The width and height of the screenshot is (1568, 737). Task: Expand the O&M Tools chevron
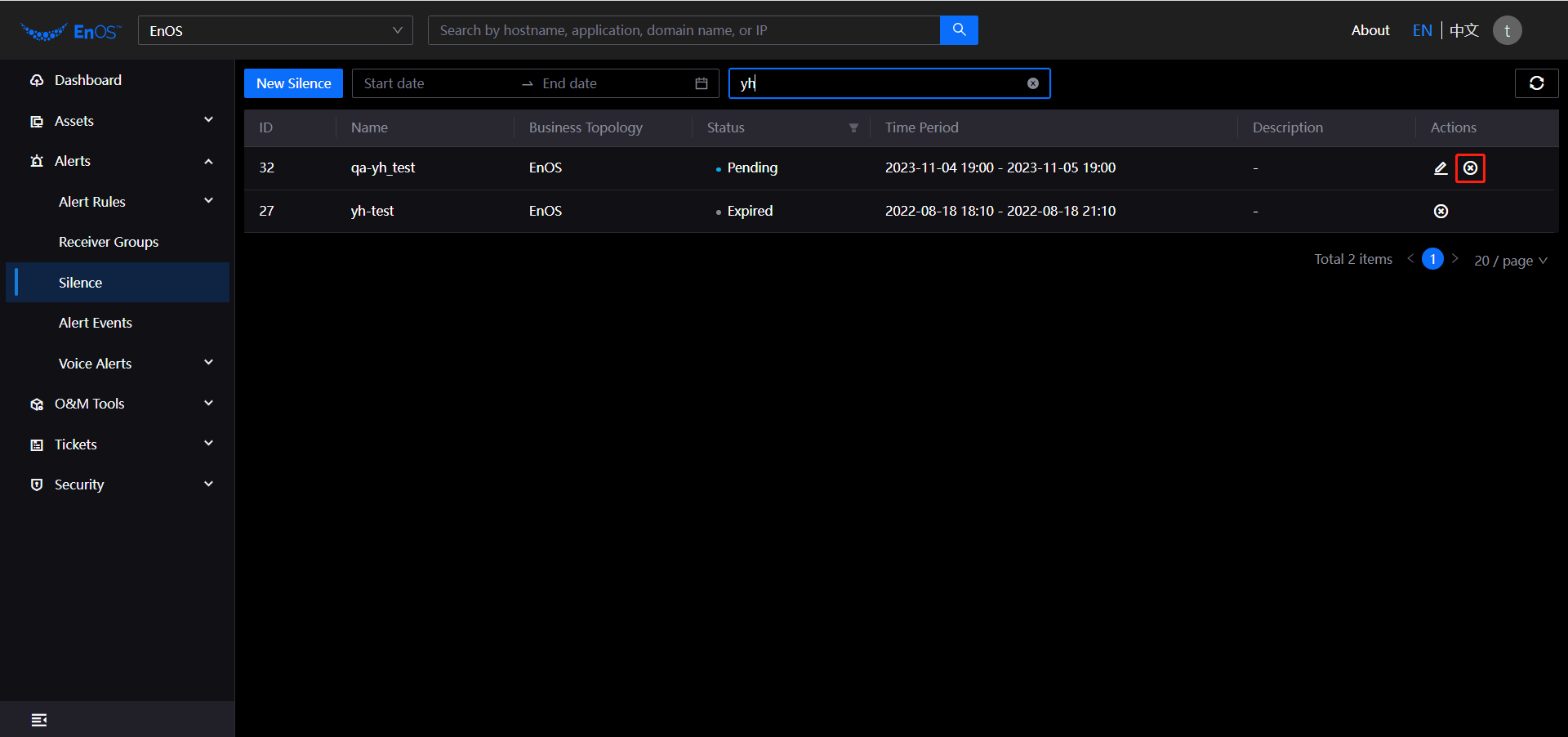[x=208, y=404]
